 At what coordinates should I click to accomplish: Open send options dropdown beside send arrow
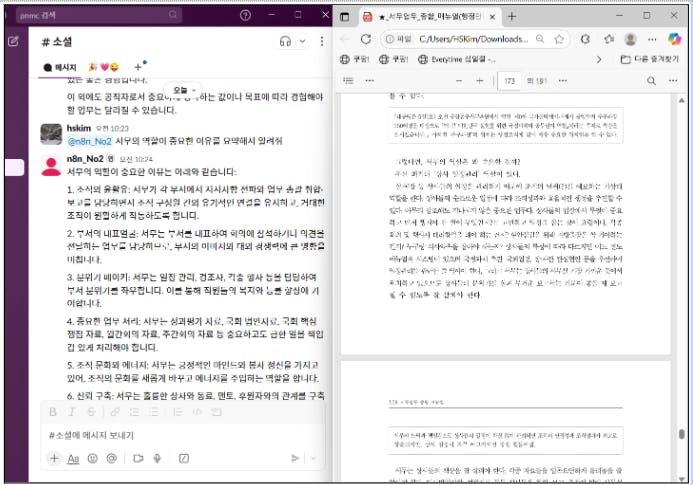313,458
